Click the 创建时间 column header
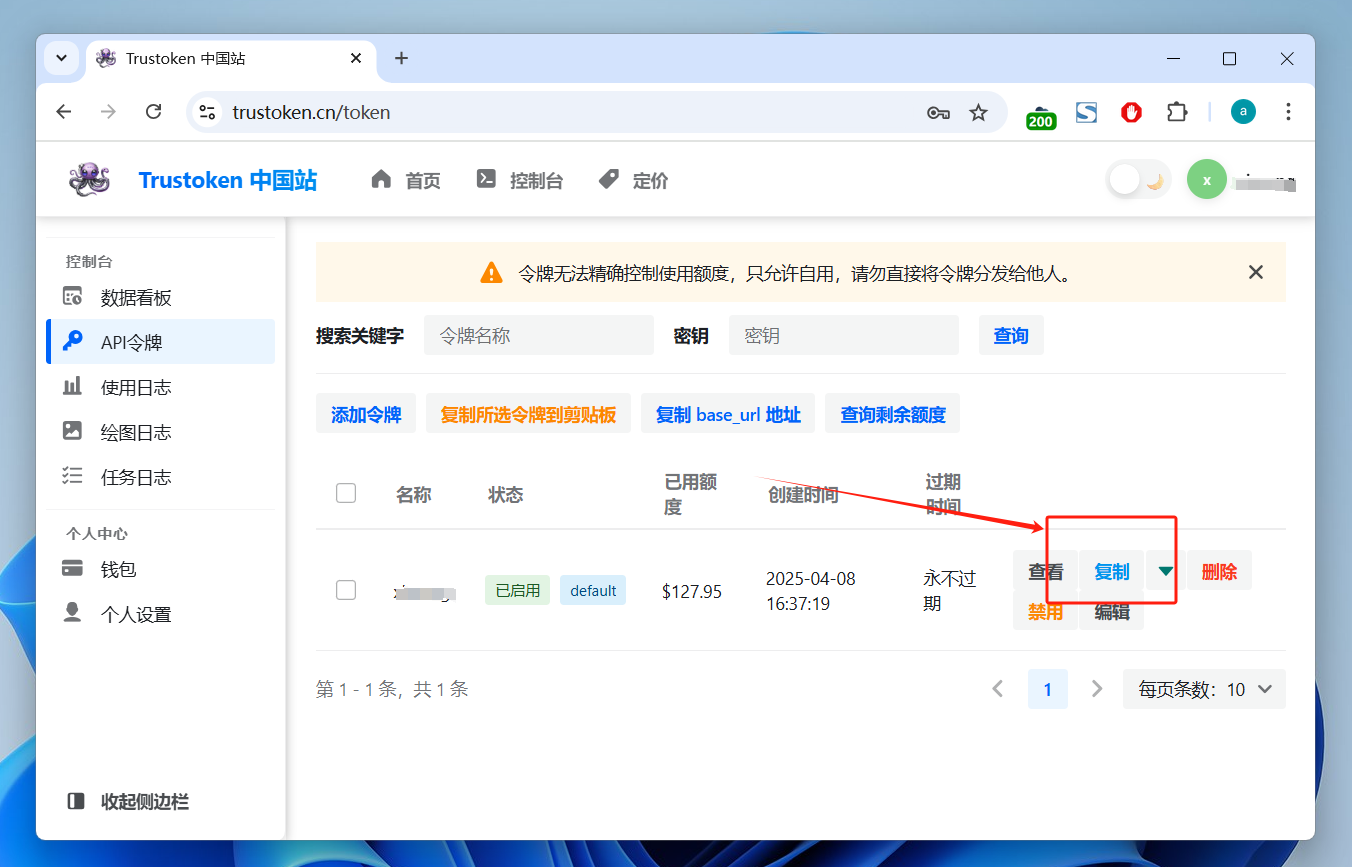The width and height of the screenshot is (1352, 867). click(803, 494)
